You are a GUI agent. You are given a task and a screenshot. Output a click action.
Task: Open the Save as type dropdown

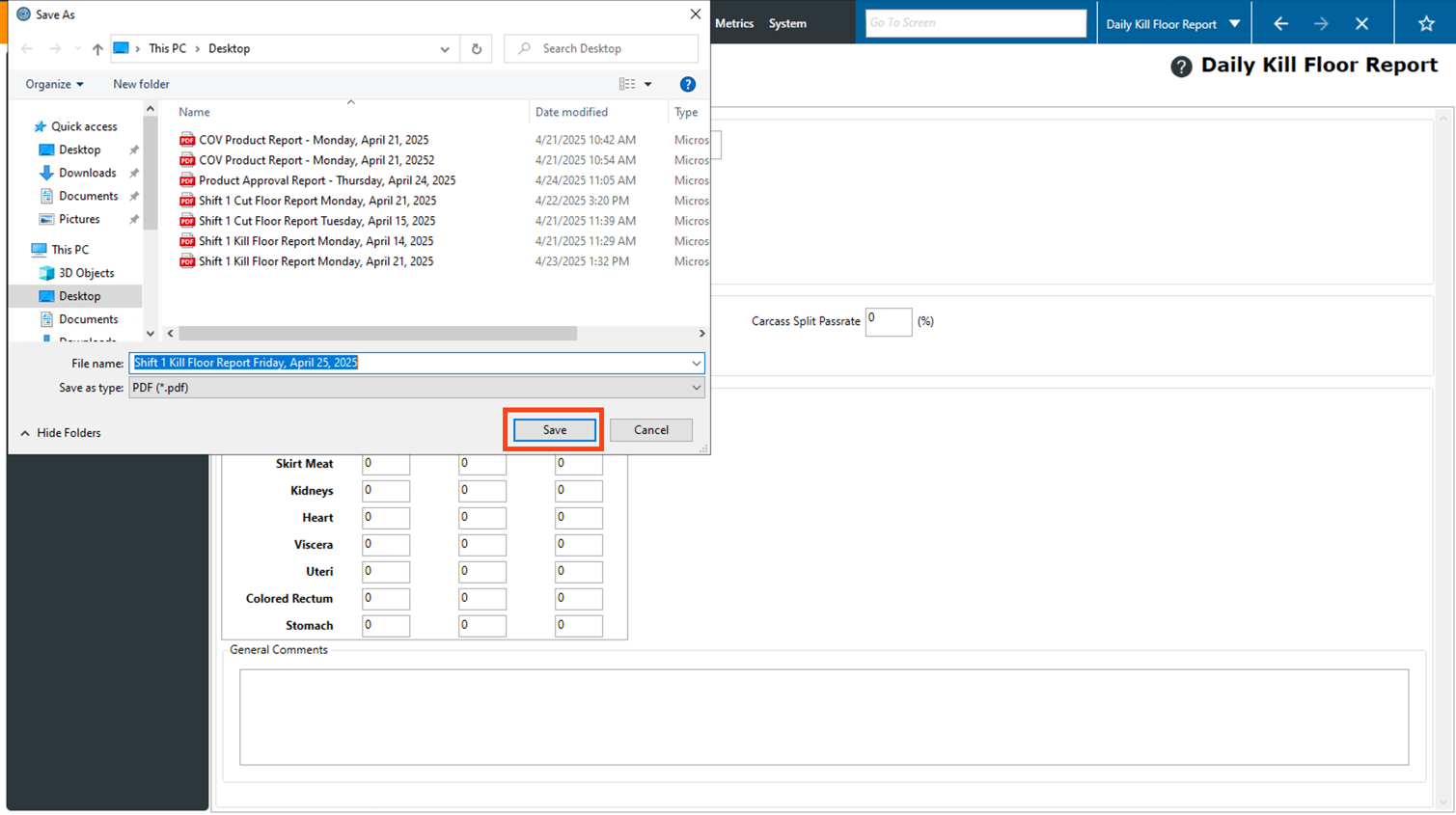(696, 388)
